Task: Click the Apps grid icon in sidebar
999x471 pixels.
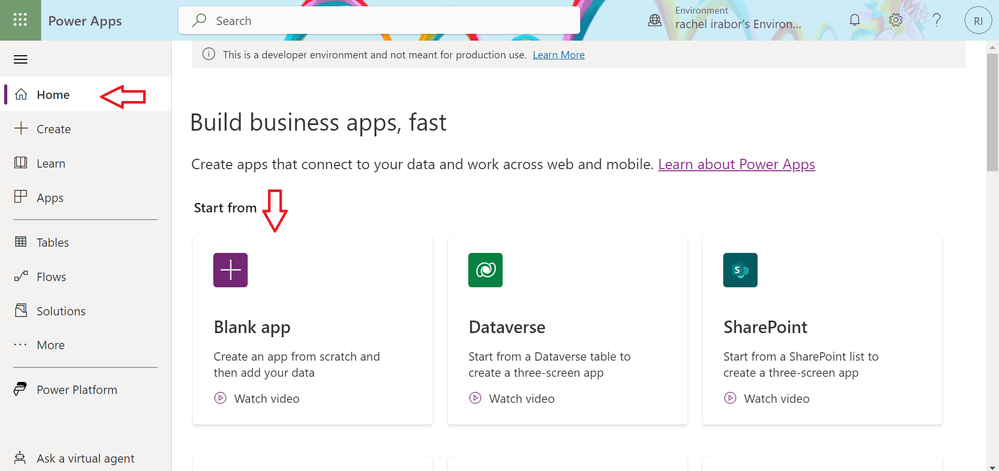Action: point(21,198)
